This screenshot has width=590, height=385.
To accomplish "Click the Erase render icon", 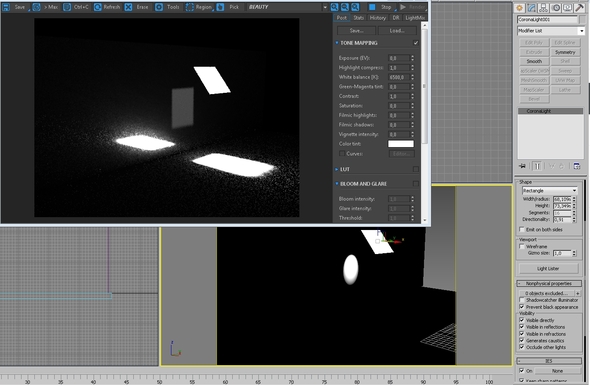I will pos(128,7).
